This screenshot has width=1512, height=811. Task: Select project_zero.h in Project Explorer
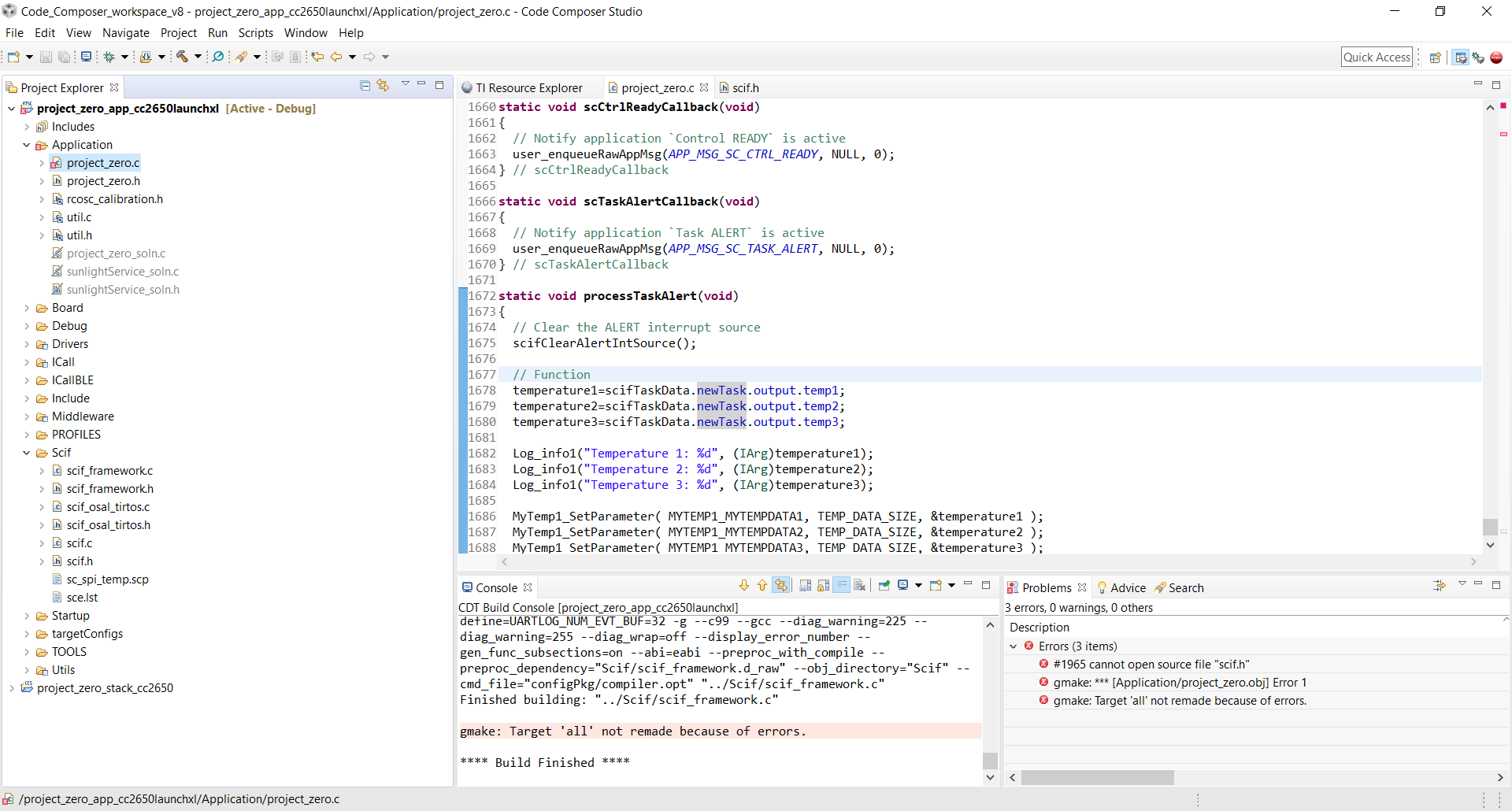tap(103, 181)
